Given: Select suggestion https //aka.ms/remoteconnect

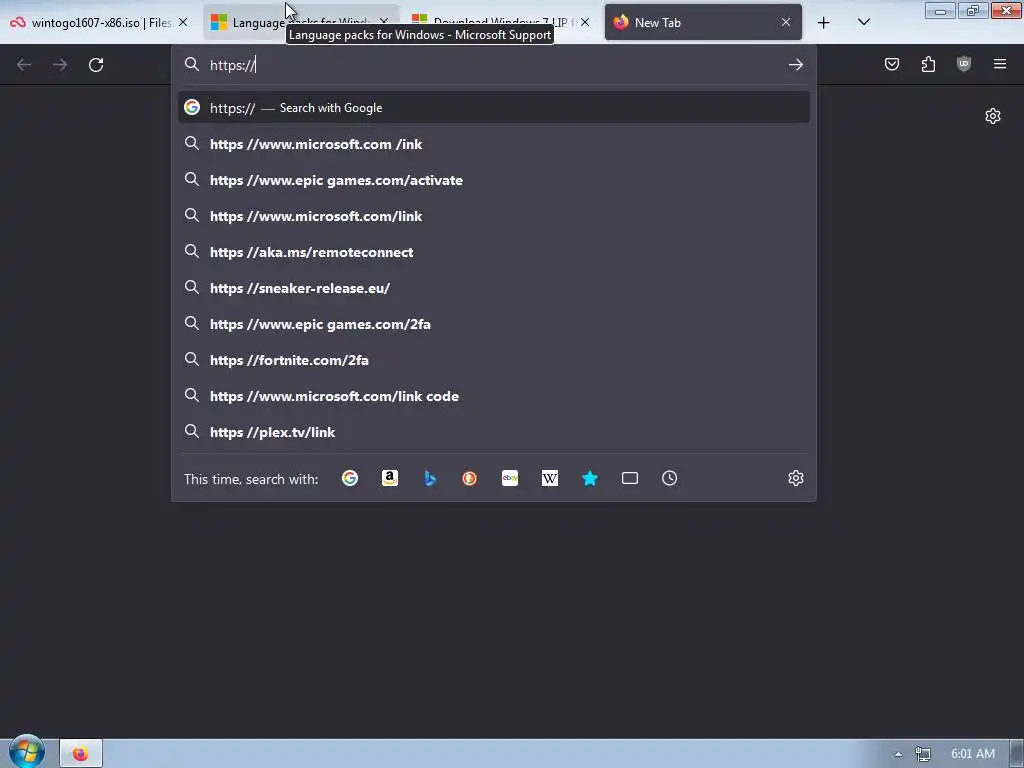Looking at the screenshot, I should click(x=494, y=252).
